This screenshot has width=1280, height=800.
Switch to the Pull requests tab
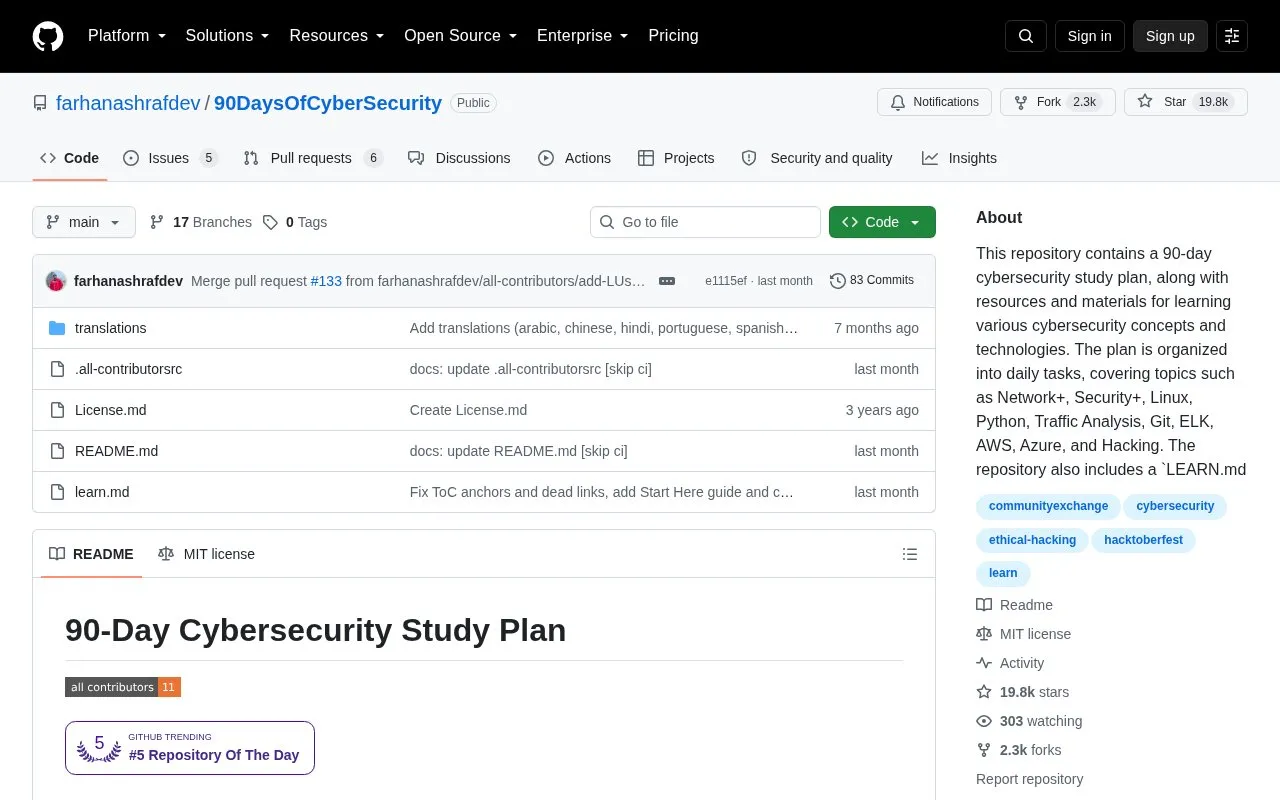(313, 158)
